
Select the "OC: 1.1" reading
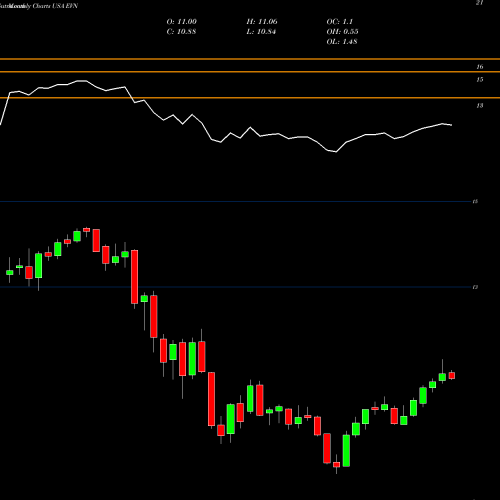point(340,22)
